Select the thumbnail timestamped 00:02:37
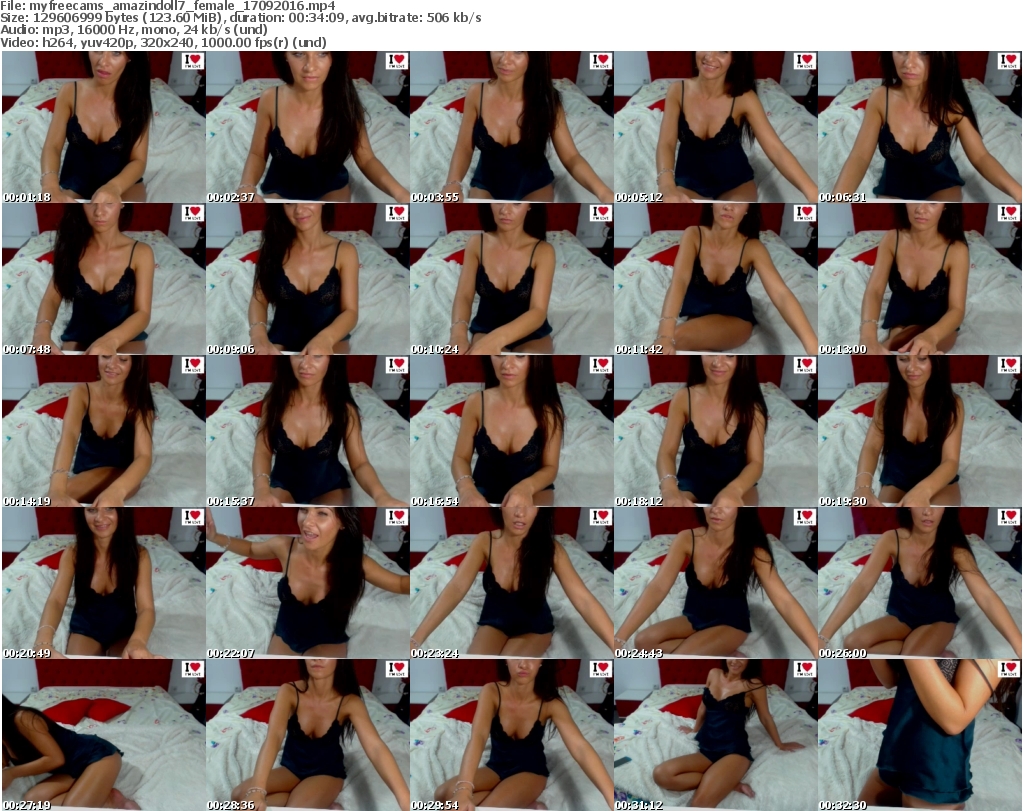 pos(308,127)
